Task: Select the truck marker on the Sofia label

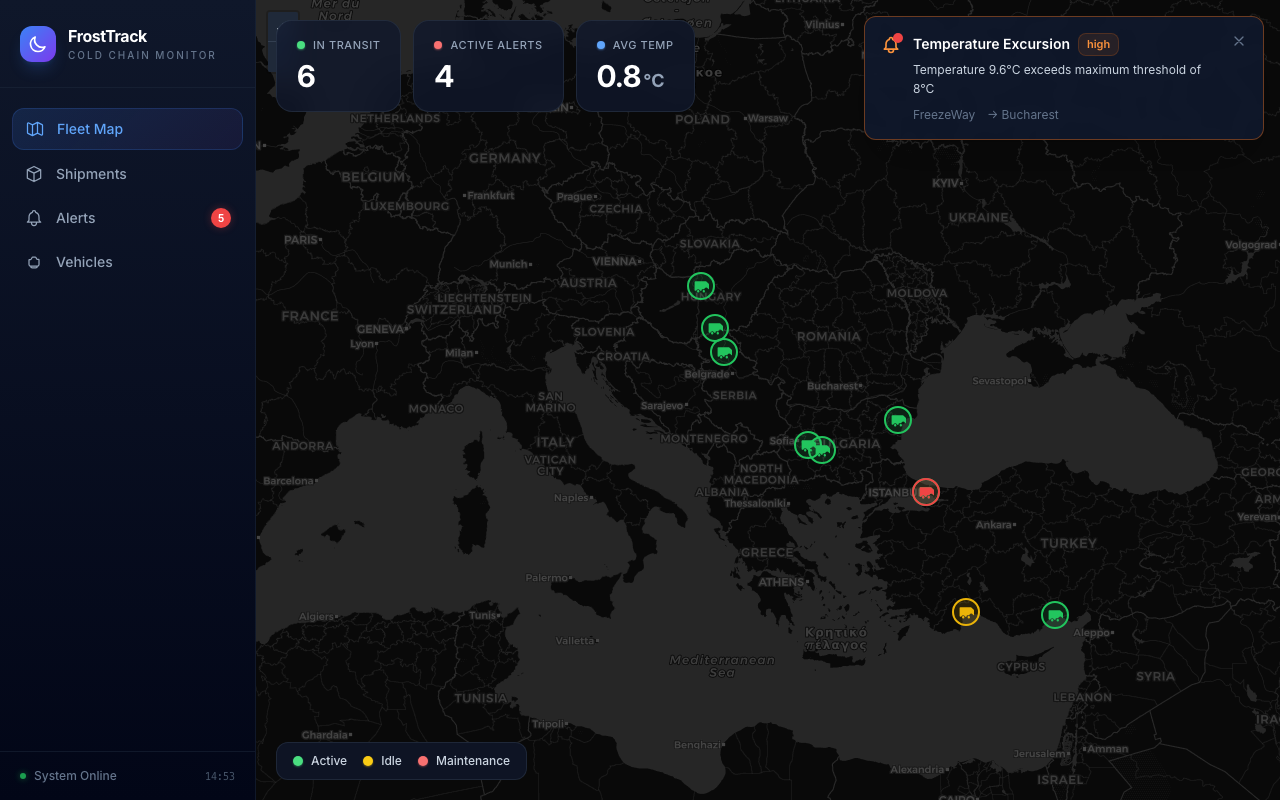Action: (x=808, y=445)
